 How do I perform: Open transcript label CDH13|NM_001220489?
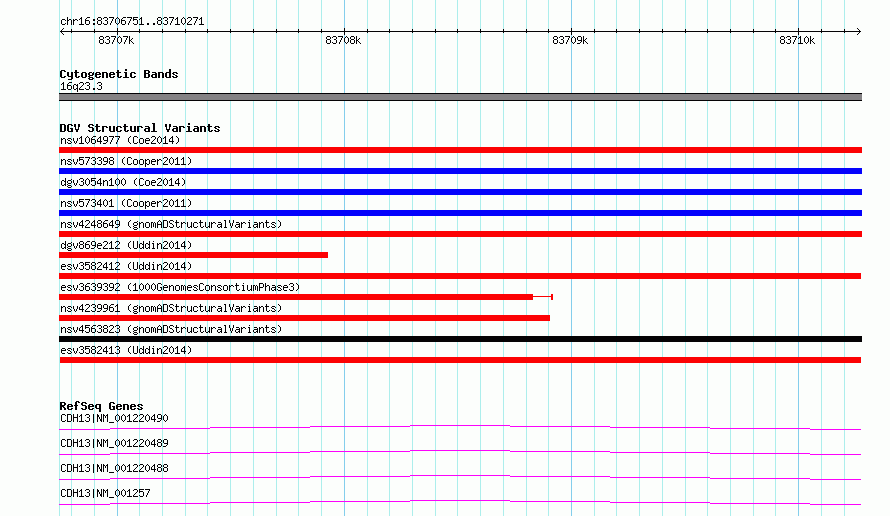(114, 443)
